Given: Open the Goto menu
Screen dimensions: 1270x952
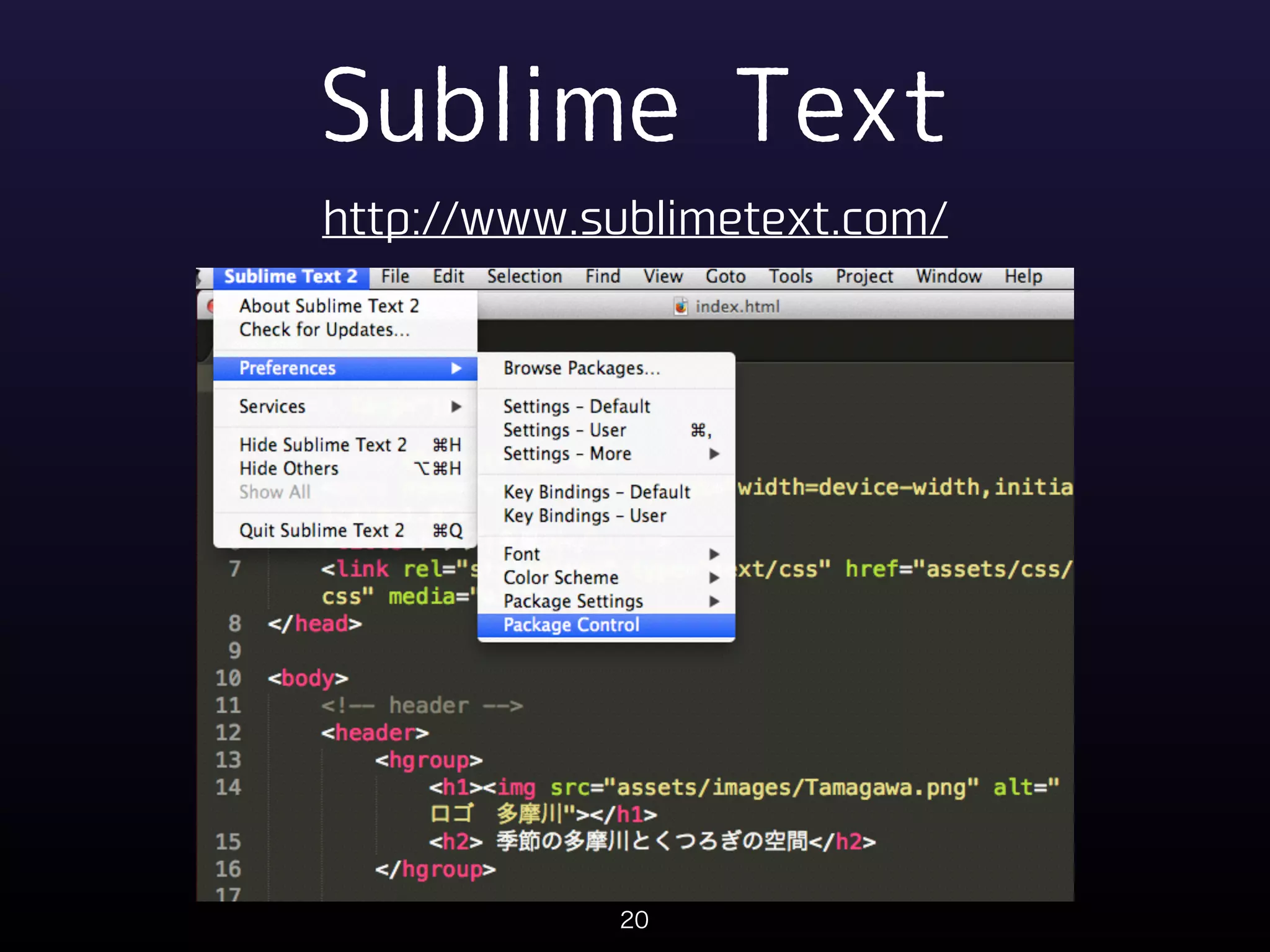Looking at the screenshot, I should 726,276.
